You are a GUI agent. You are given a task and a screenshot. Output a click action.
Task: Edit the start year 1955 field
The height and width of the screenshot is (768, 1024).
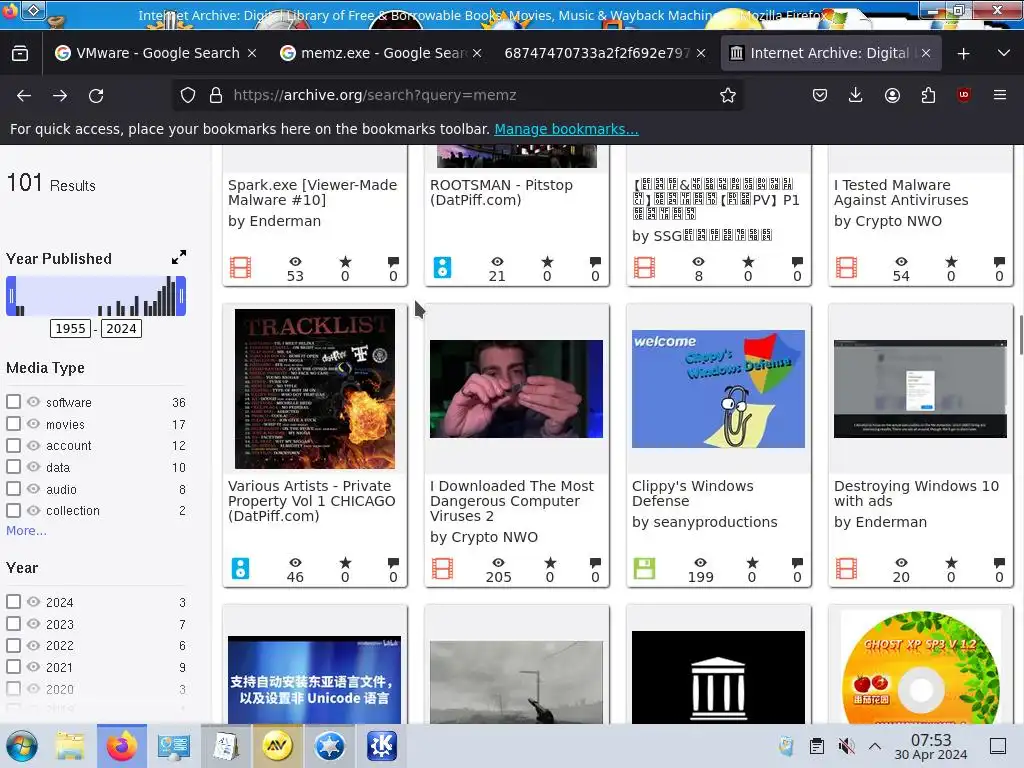point(70,328)
